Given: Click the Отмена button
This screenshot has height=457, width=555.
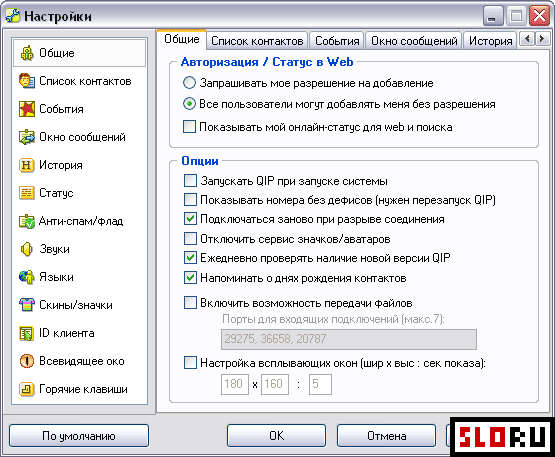Looking at the screenshot, I should [386, 436].
